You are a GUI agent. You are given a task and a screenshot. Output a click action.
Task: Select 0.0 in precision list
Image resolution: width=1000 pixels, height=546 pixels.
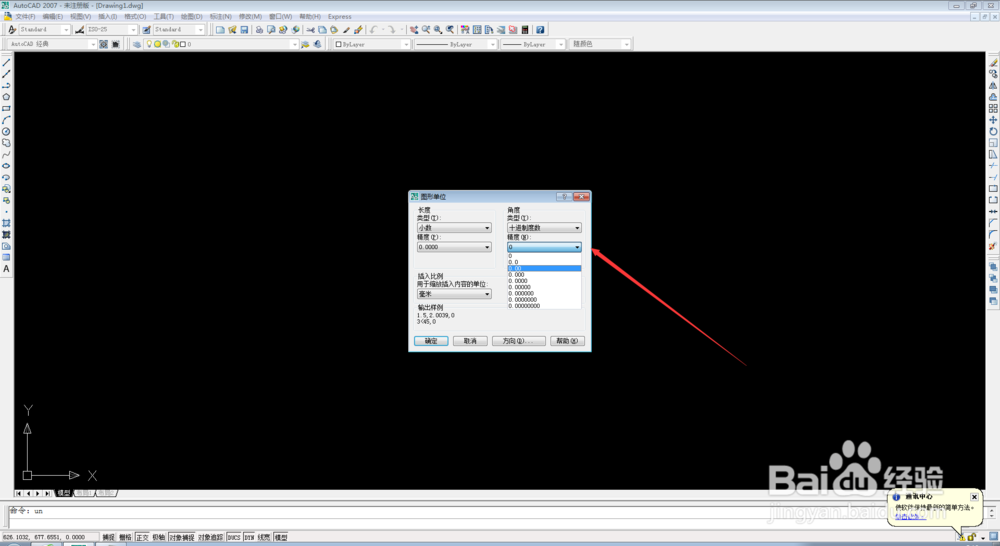tap(544, 262)
